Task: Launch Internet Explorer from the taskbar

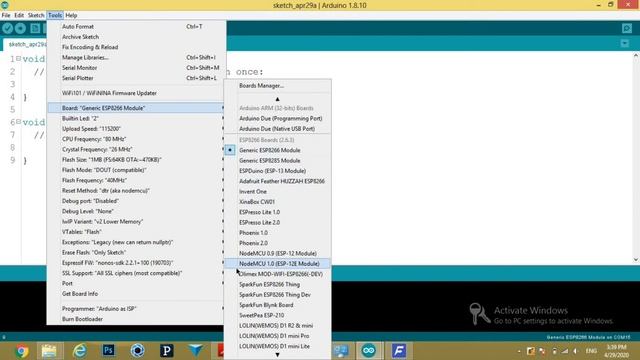Action: click(x=80, y=351)
